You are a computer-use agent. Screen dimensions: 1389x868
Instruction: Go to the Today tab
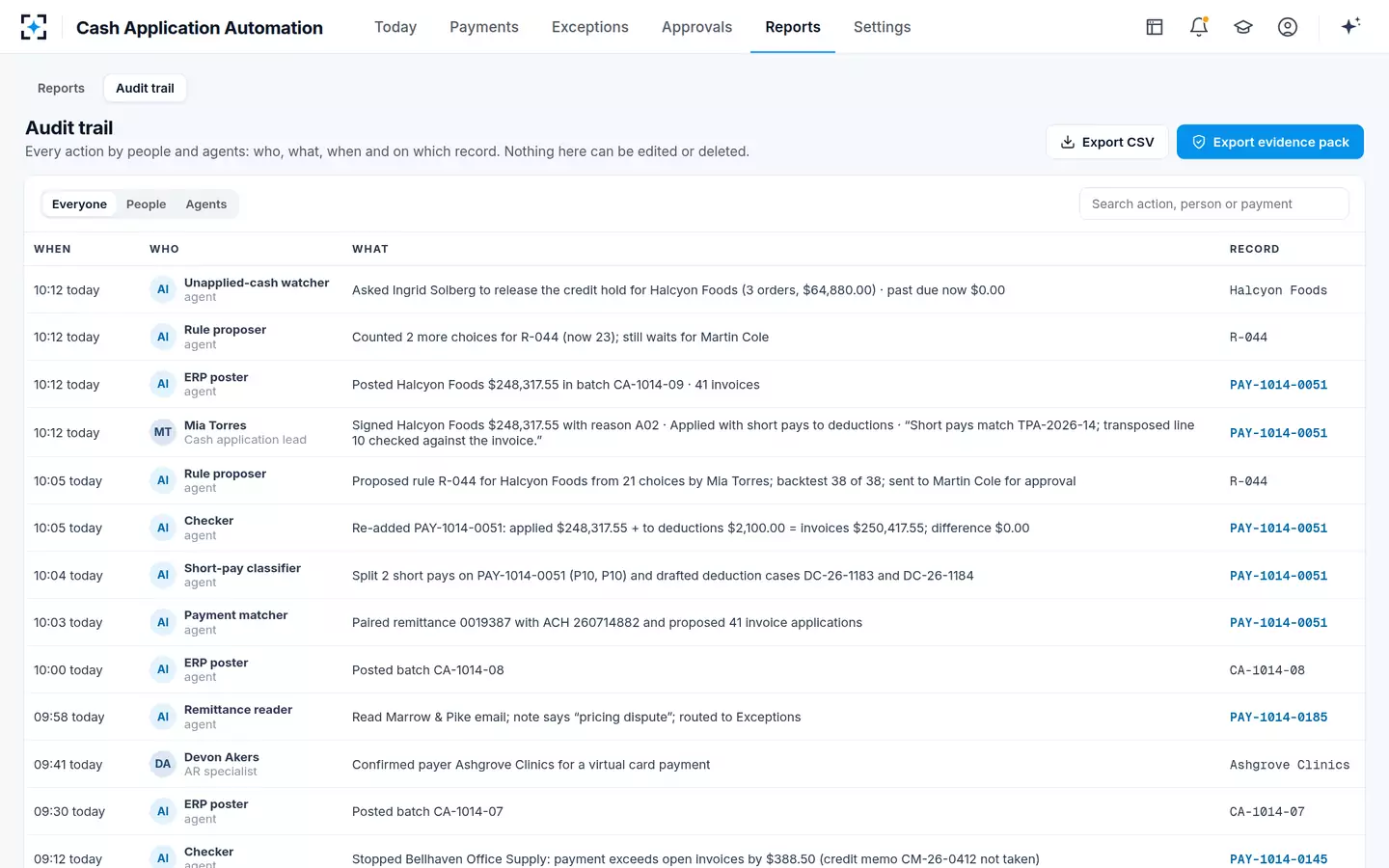[x=395, y=27]
